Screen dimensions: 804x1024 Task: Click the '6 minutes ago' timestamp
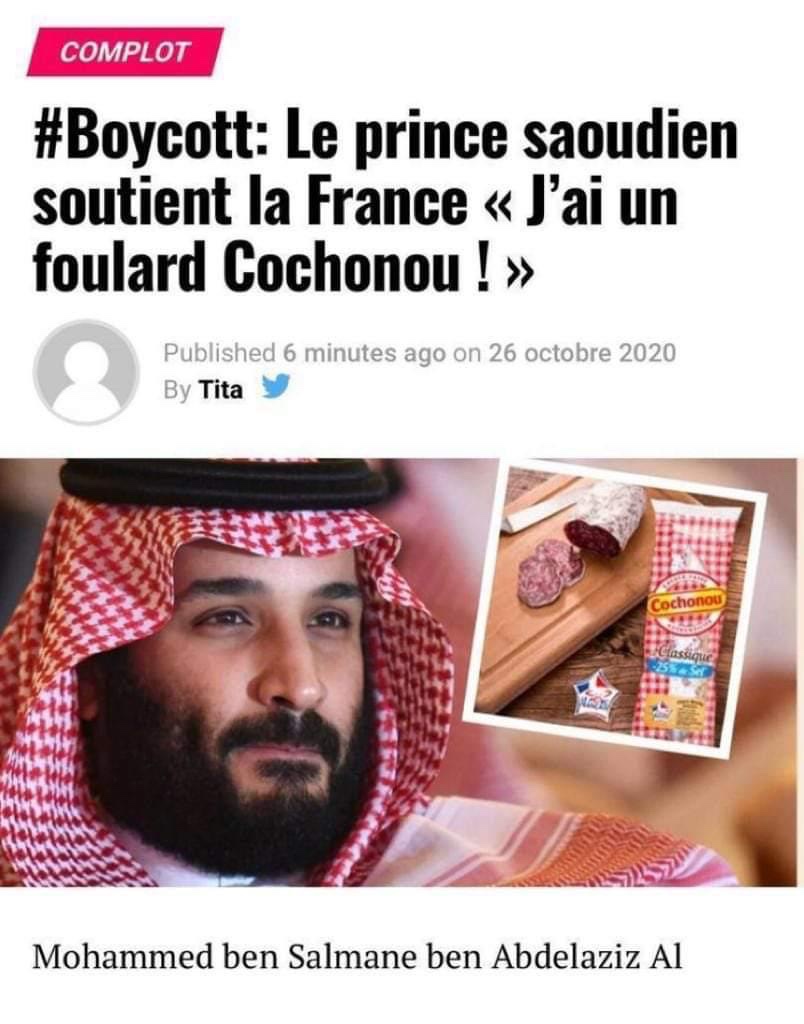click(364, 353)
